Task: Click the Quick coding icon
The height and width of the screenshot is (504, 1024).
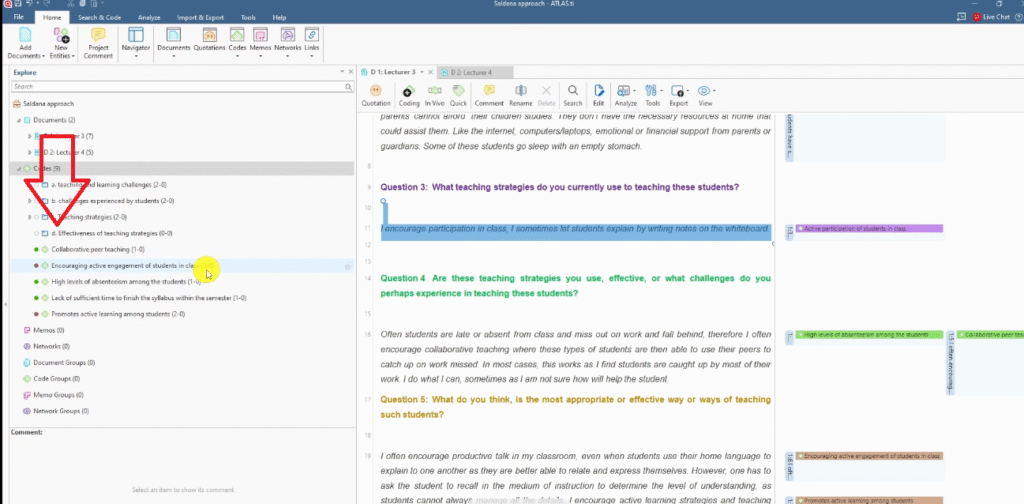Action: pyautogui.click(x=459, y=94)
